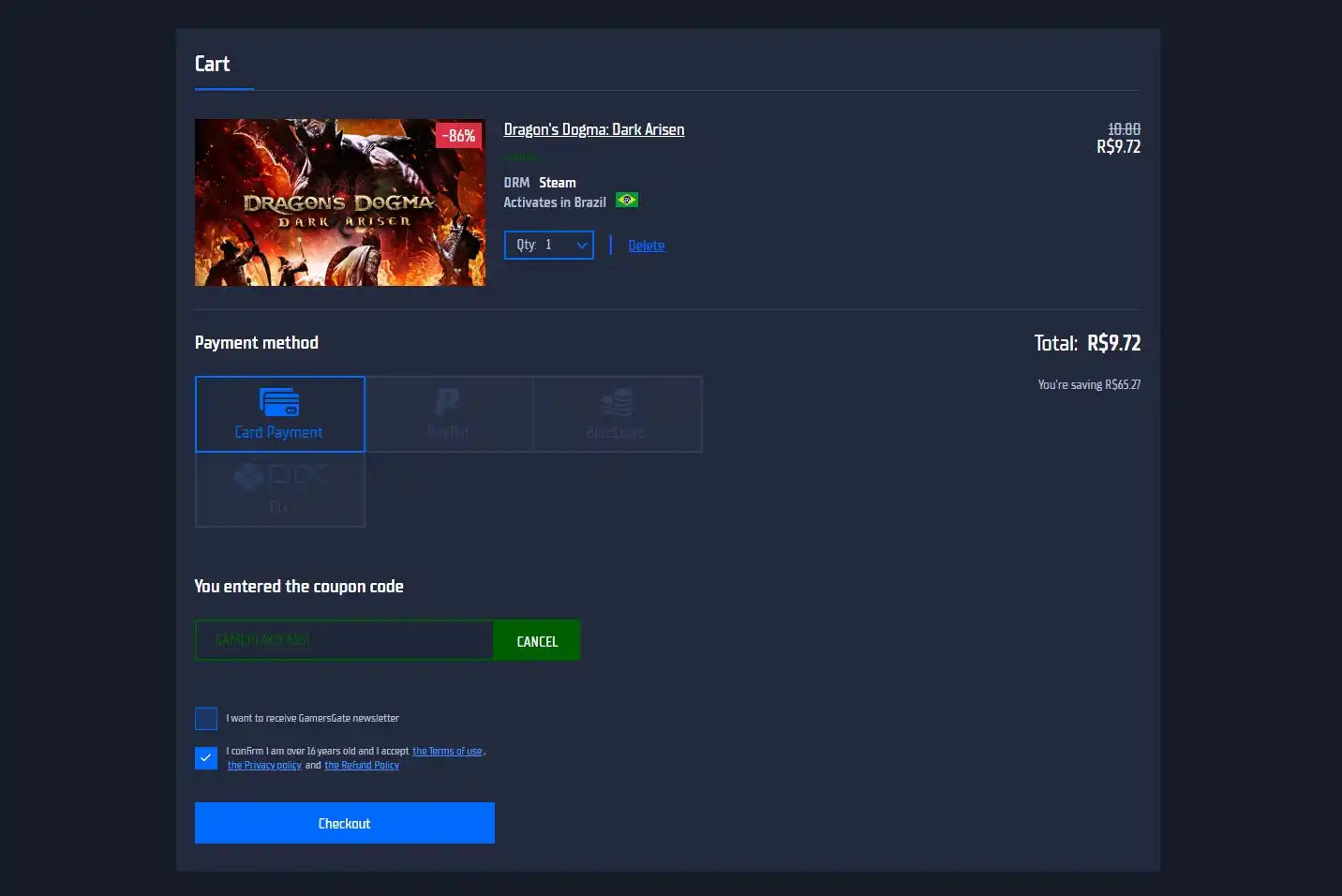The height and width of the screenshot is (896, 1342).
Task: Cancel the applied coupon code
Action: tap(537, 641)
